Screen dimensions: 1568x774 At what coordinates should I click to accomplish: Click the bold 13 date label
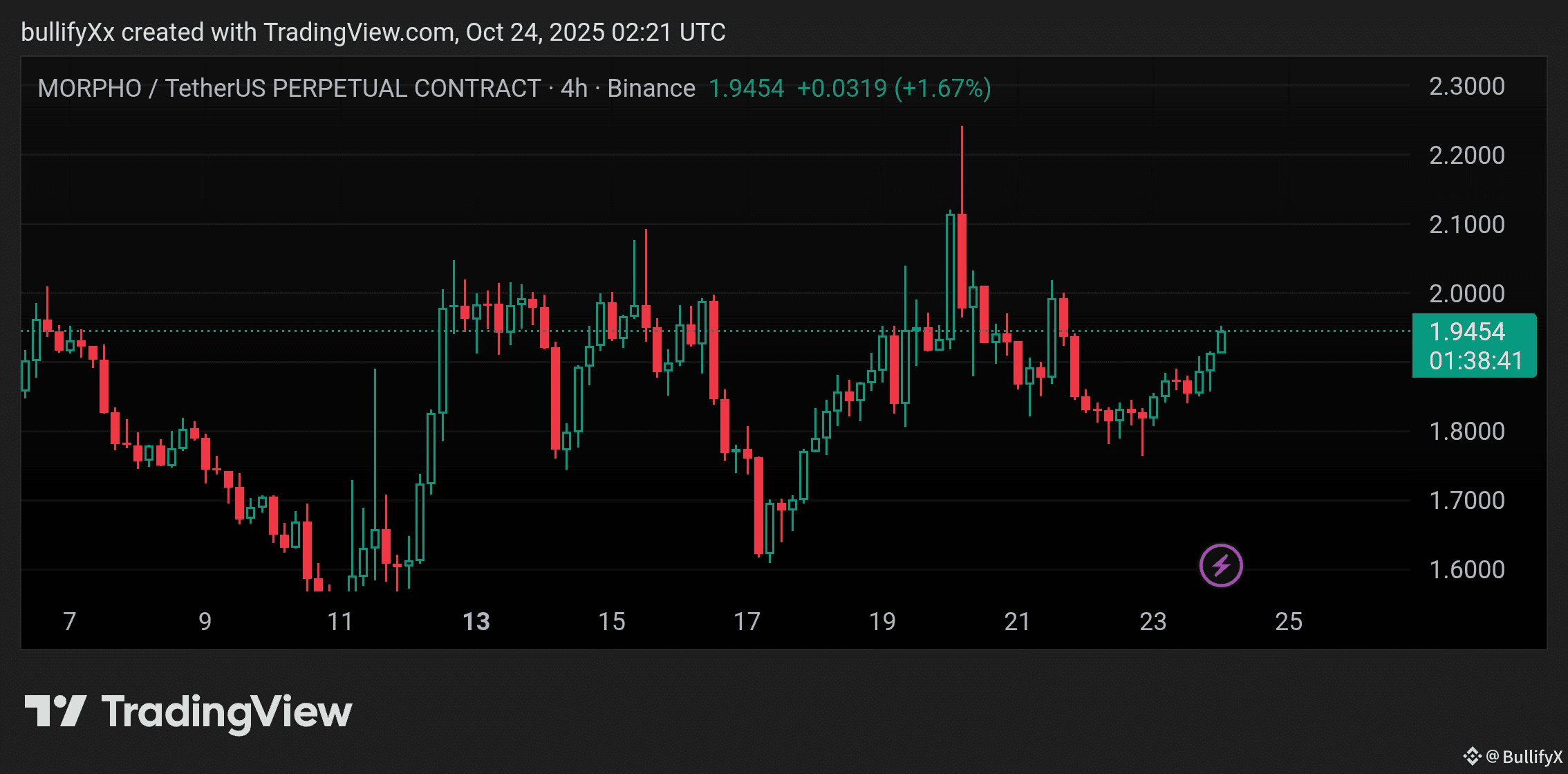pyautogui.click(x=476, y=621)
